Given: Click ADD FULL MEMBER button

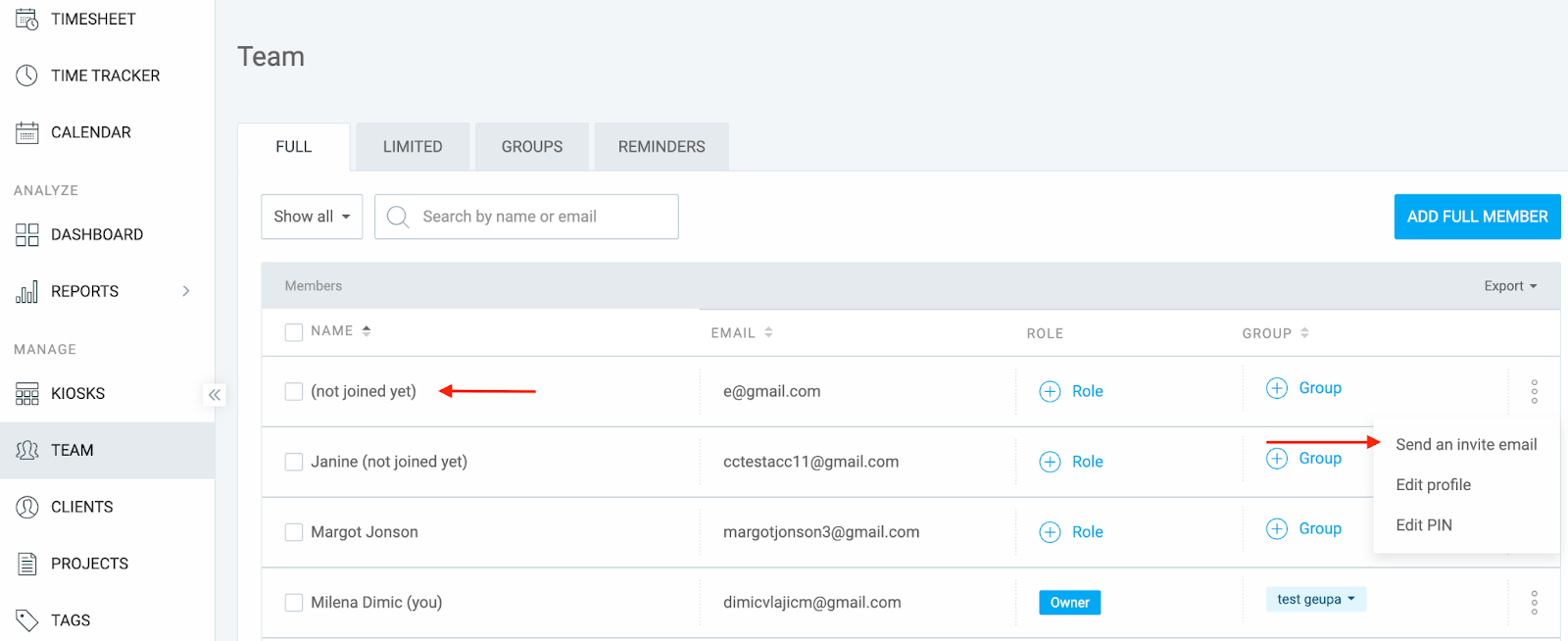Looking at the screenshot, I should click(x=1478, y=217).
